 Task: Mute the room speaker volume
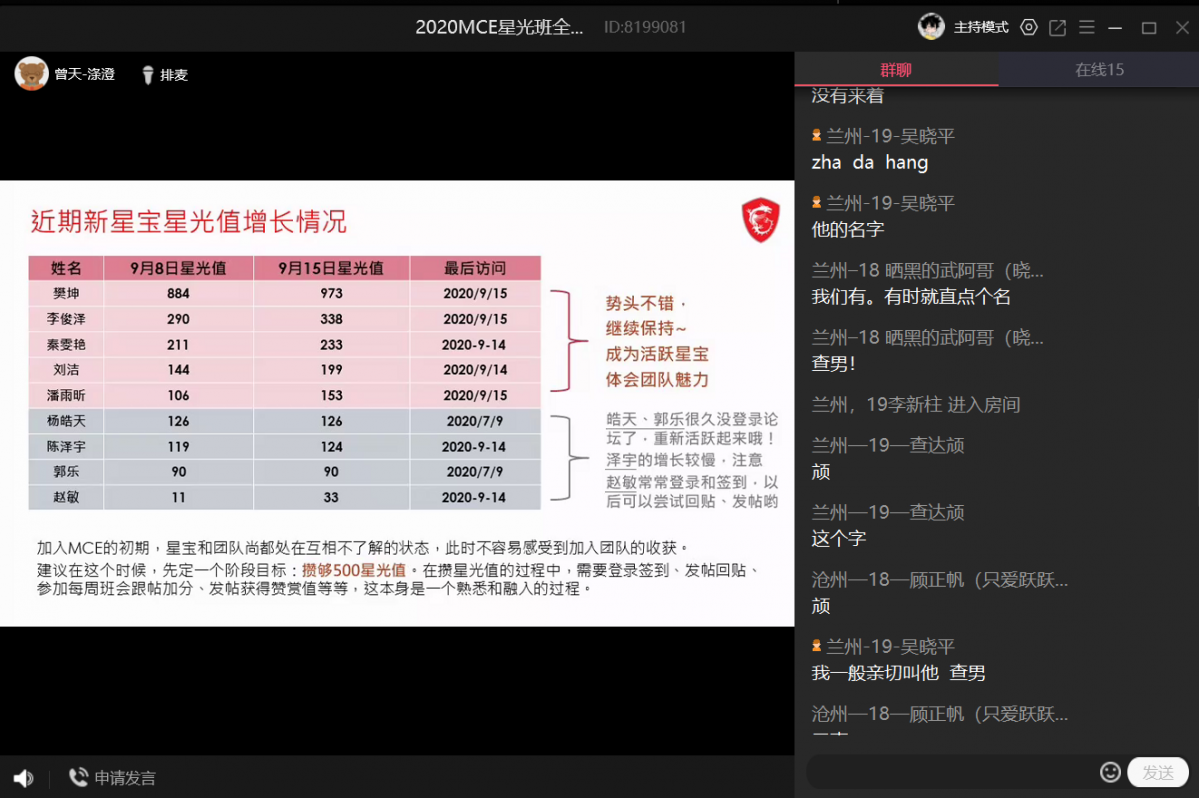pos(23,778)
